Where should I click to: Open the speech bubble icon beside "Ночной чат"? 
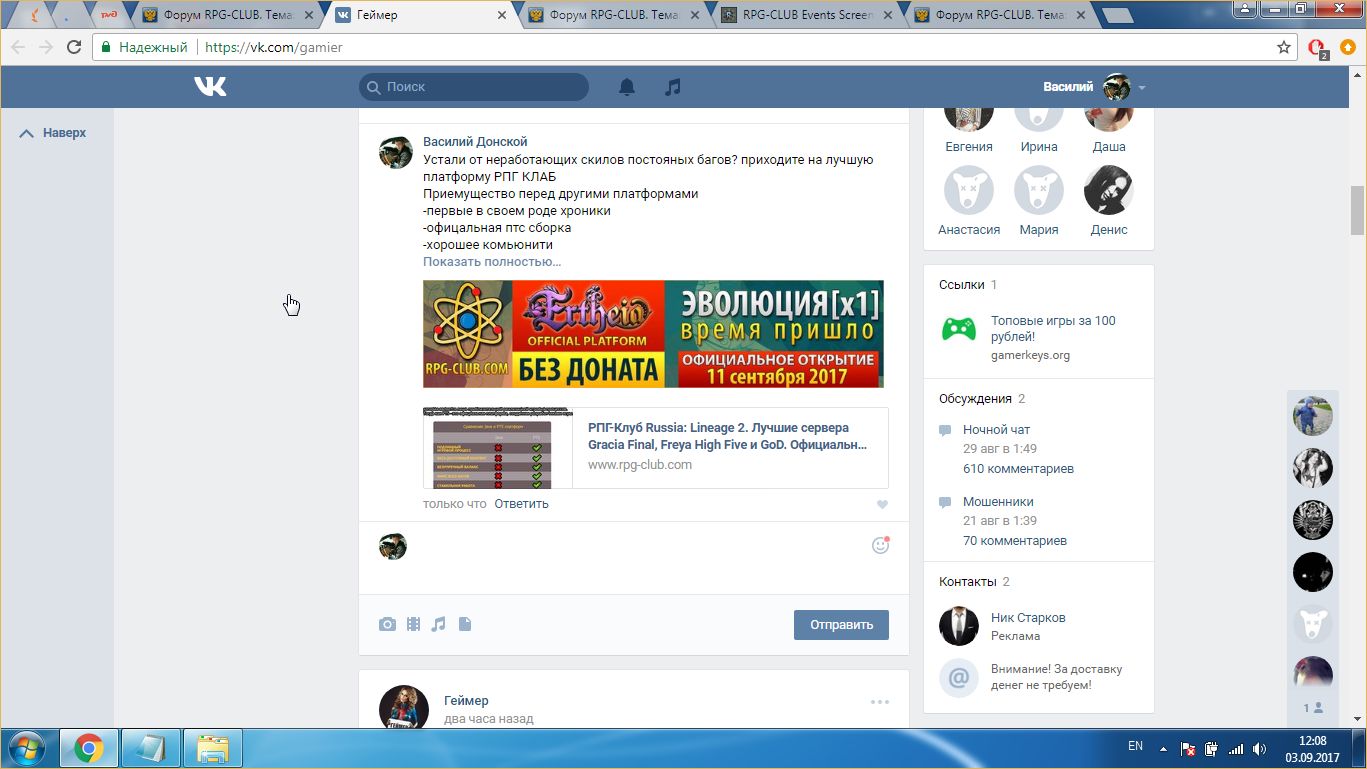pos(945,430)
